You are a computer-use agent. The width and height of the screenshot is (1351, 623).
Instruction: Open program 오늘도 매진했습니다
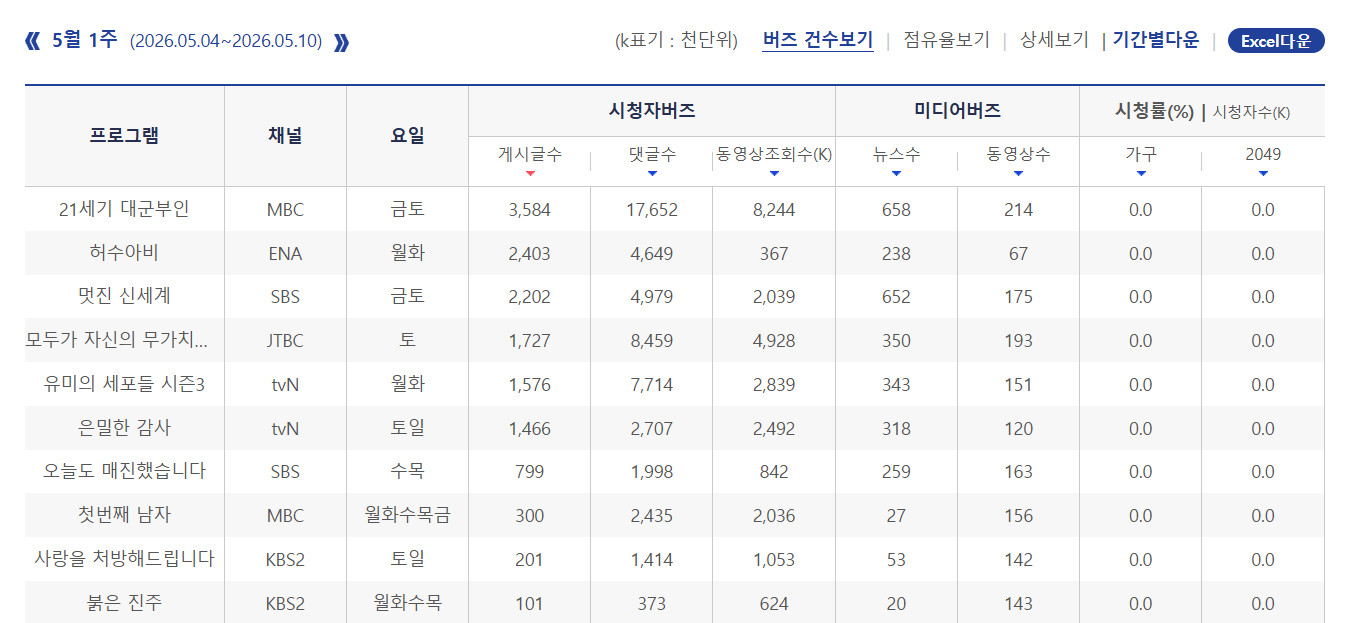[x=124, y=471]
